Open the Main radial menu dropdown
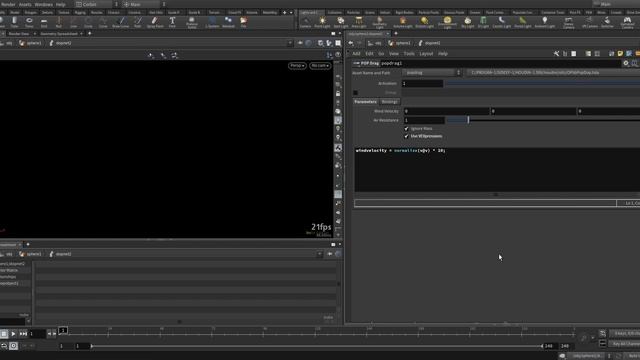This screenshot has height=360, width=640. click(x=144, y=4)
